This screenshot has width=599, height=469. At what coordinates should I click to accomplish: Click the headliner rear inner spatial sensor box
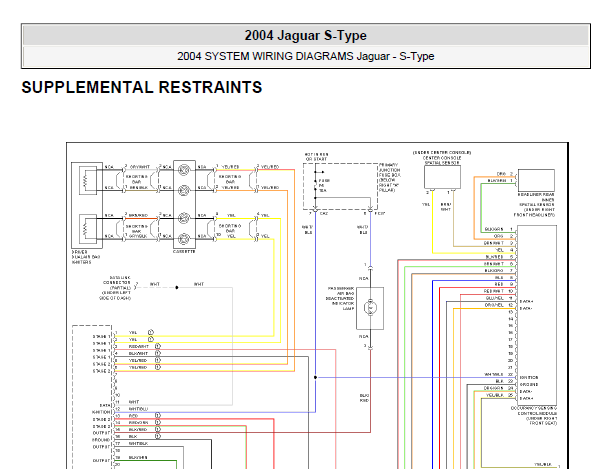click(536, 181)
